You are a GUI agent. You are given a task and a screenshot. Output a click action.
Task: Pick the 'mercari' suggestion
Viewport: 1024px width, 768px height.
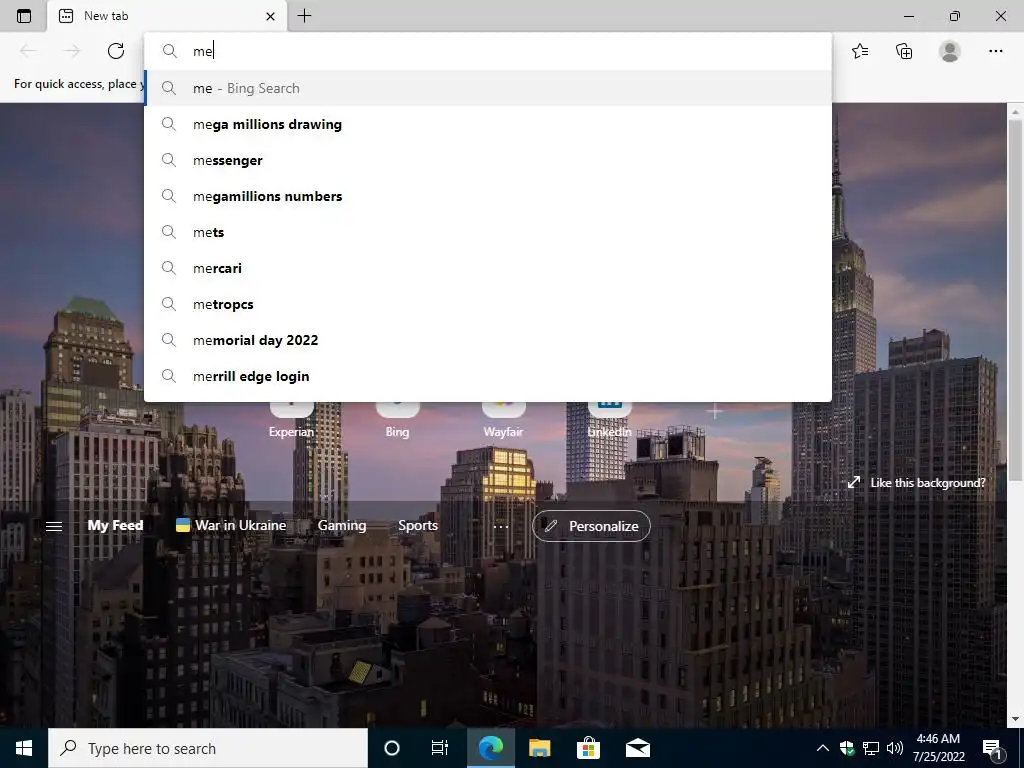point(488,268)
